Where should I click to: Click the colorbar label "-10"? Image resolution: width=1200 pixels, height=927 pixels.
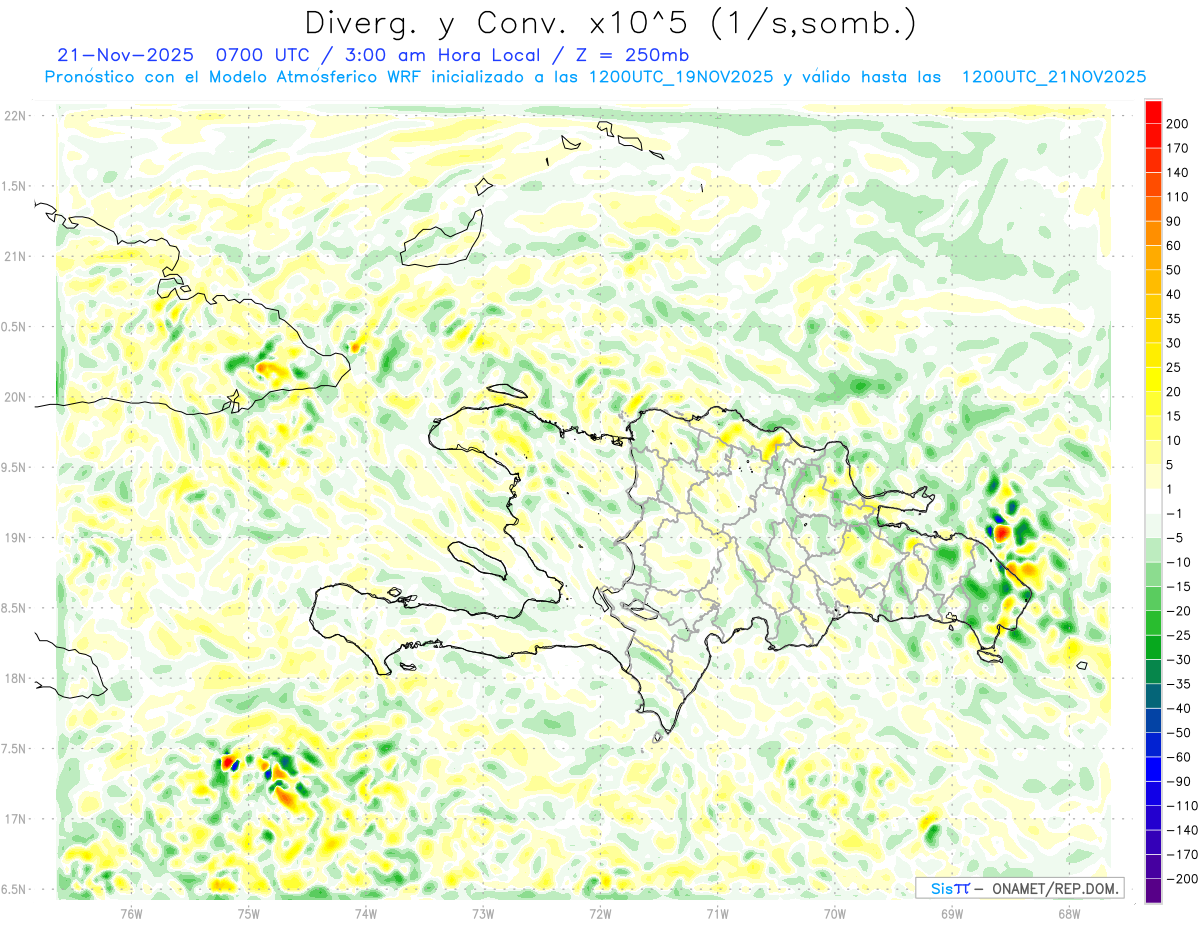1180,563
